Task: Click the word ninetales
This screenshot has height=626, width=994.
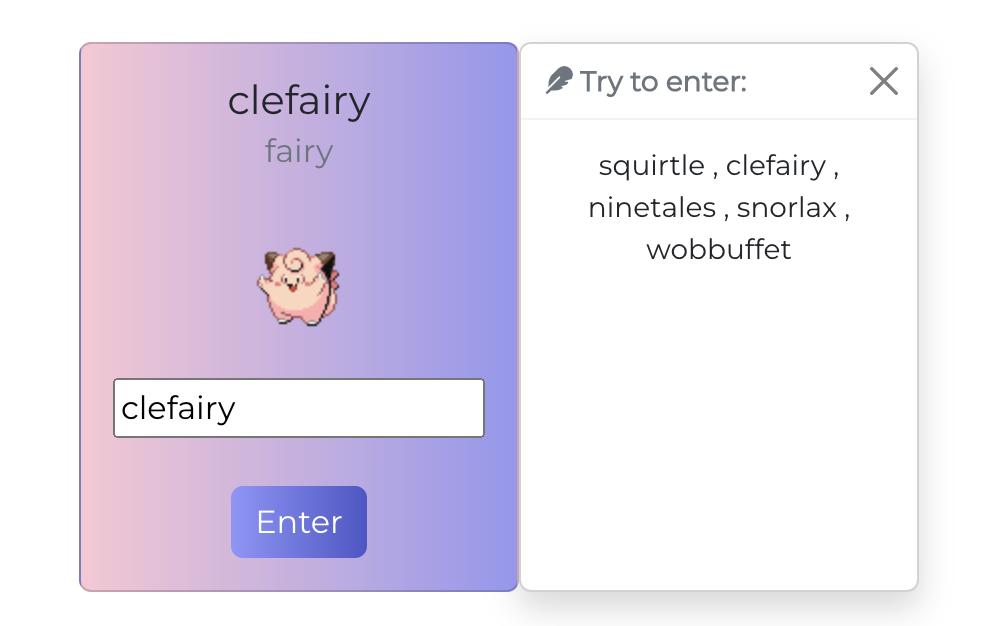Action: point(651,208)
